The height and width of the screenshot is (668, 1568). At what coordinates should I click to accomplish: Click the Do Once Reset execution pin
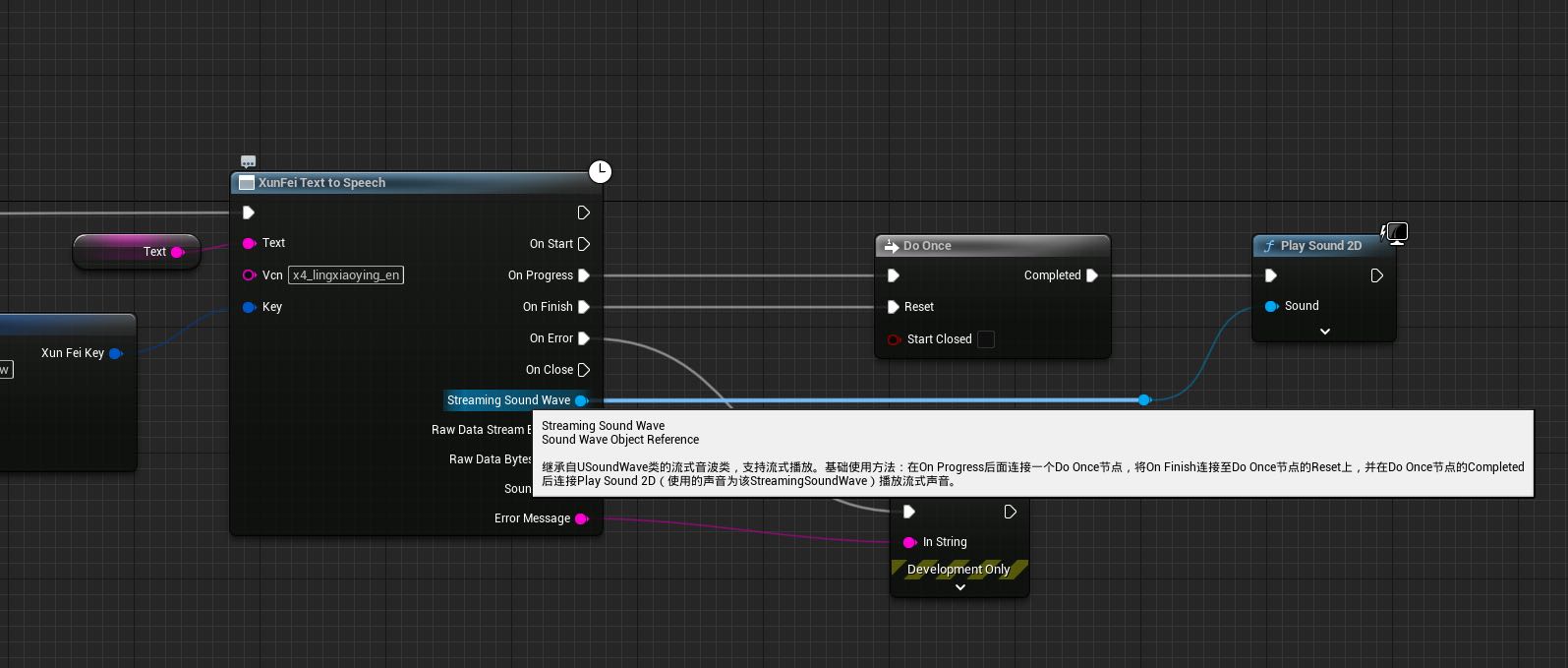(x=894, y=307)
